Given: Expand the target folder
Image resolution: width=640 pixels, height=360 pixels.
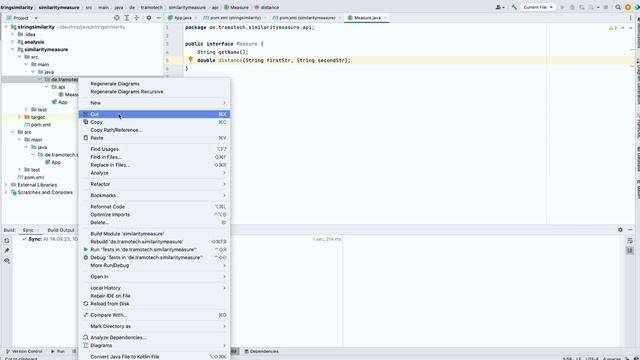Looking at the screenshot, I should [x=19, y=117].
